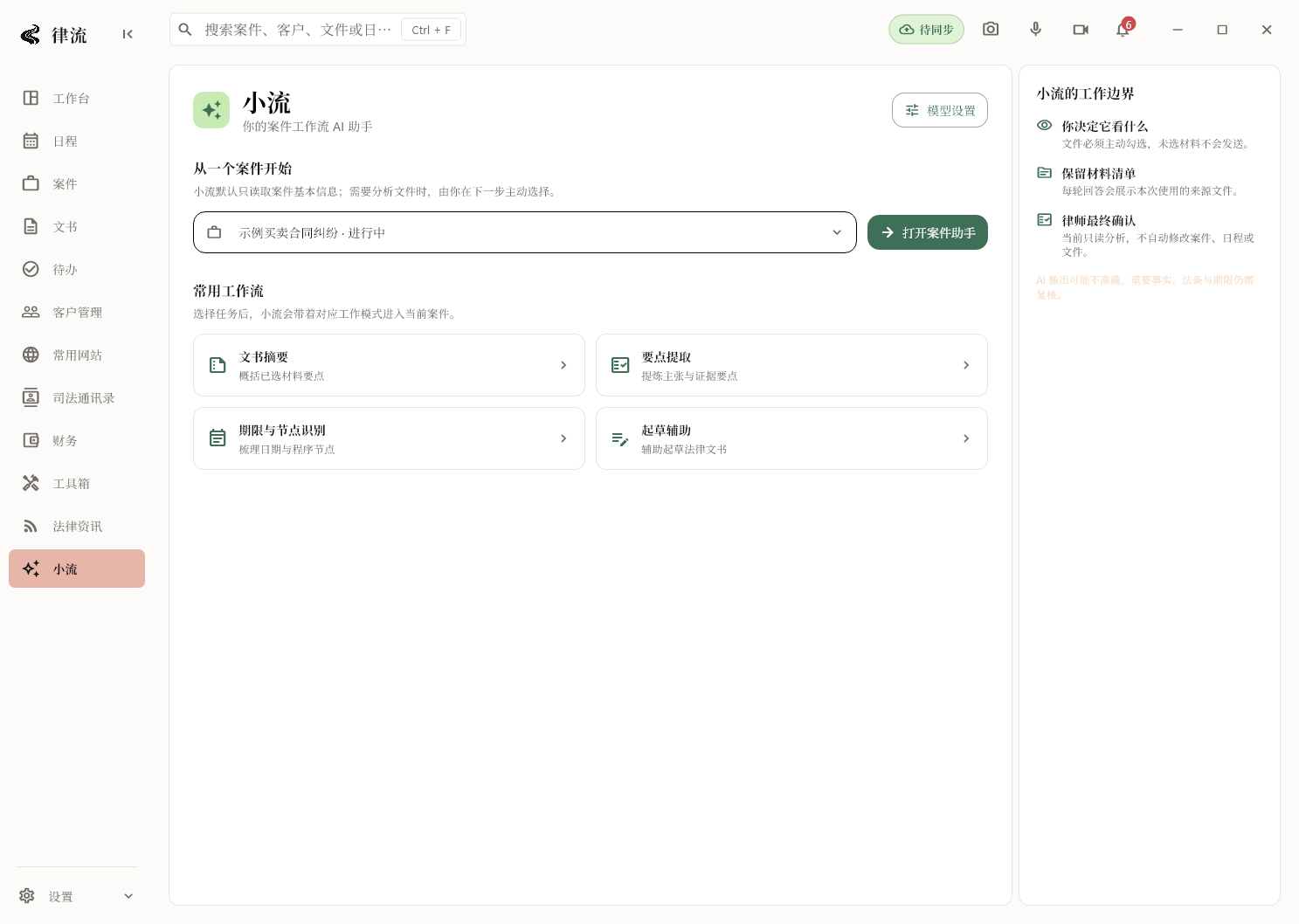Collapse the left sidebar

pos(128,34)
